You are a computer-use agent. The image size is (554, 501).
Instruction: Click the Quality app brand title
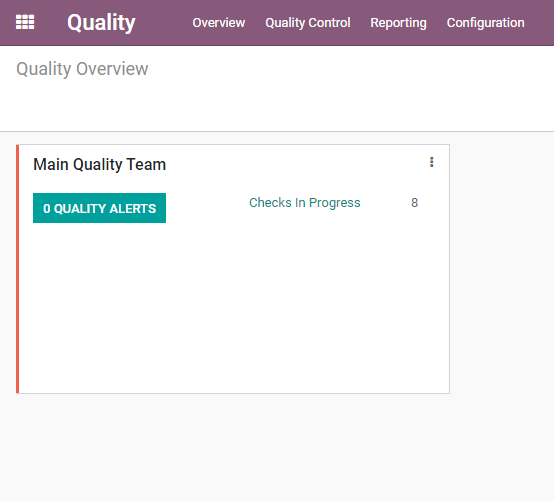point(101,22)
